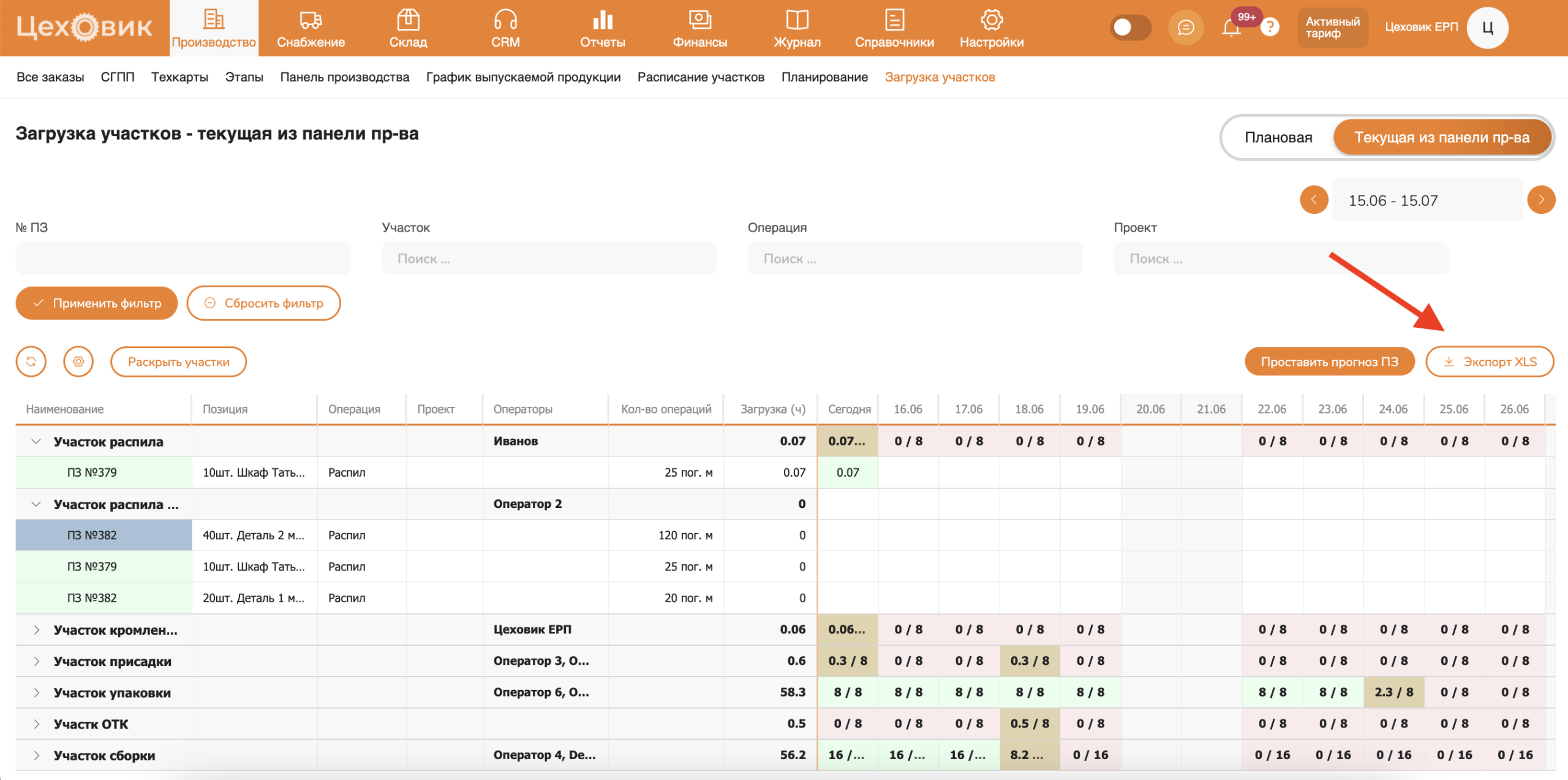Collapse the Участок распила group
Screen dimensions: 1568x780
click(x=36, y=441)
